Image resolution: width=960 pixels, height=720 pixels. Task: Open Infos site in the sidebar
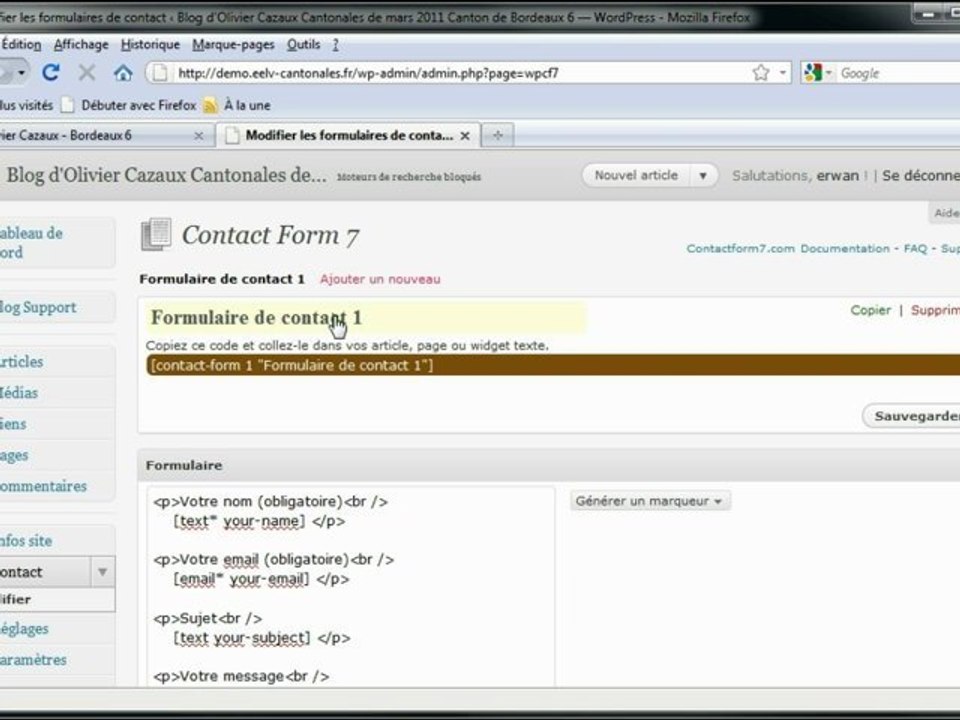point(26,541)
